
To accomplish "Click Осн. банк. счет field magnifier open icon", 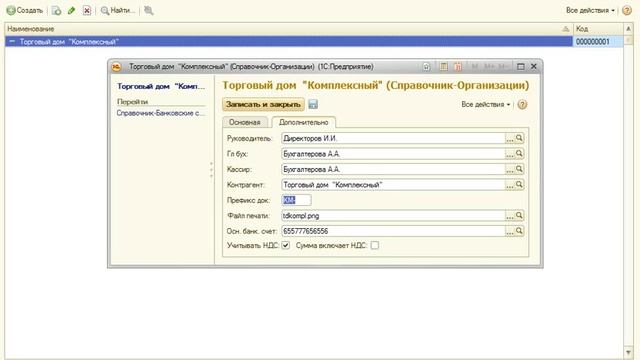I will click(519, 231).
